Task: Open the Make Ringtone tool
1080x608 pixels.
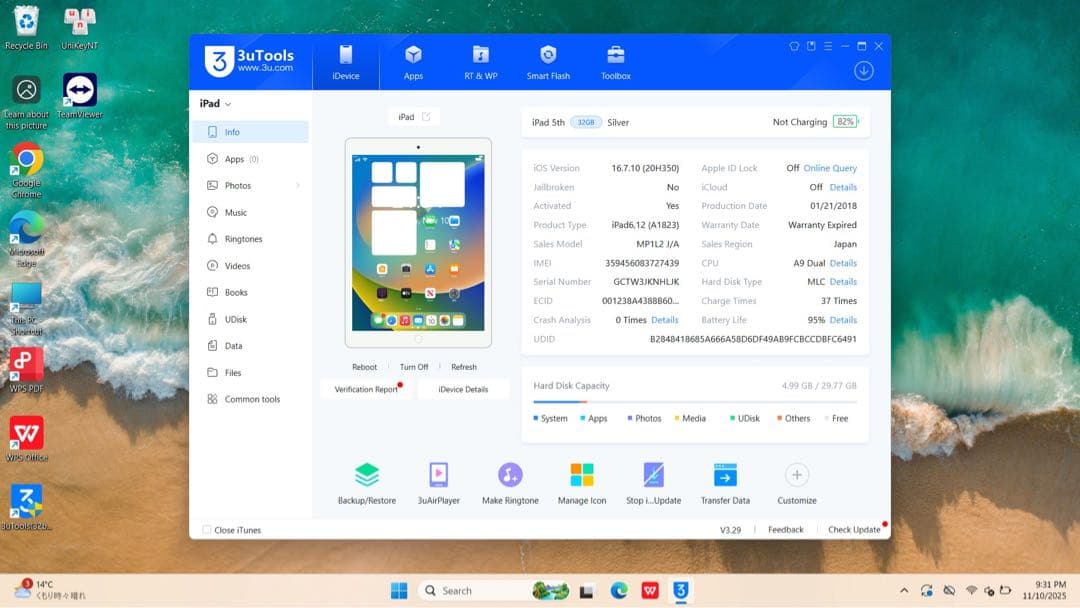Action: [x=510, y=475]
